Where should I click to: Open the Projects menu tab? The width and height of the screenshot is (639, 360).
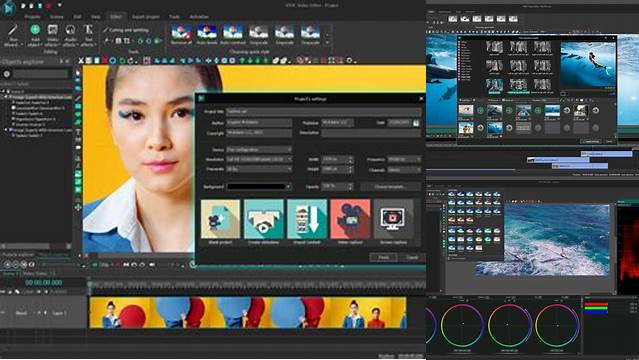[32, 17]
